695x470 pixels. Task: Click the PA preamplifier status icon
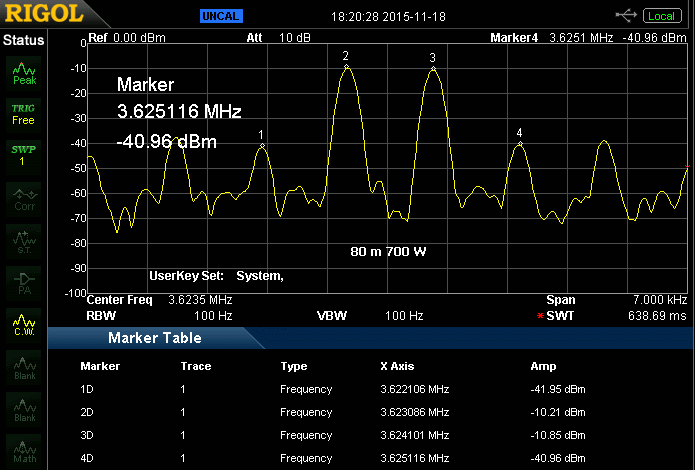click(x=24, y=282)
